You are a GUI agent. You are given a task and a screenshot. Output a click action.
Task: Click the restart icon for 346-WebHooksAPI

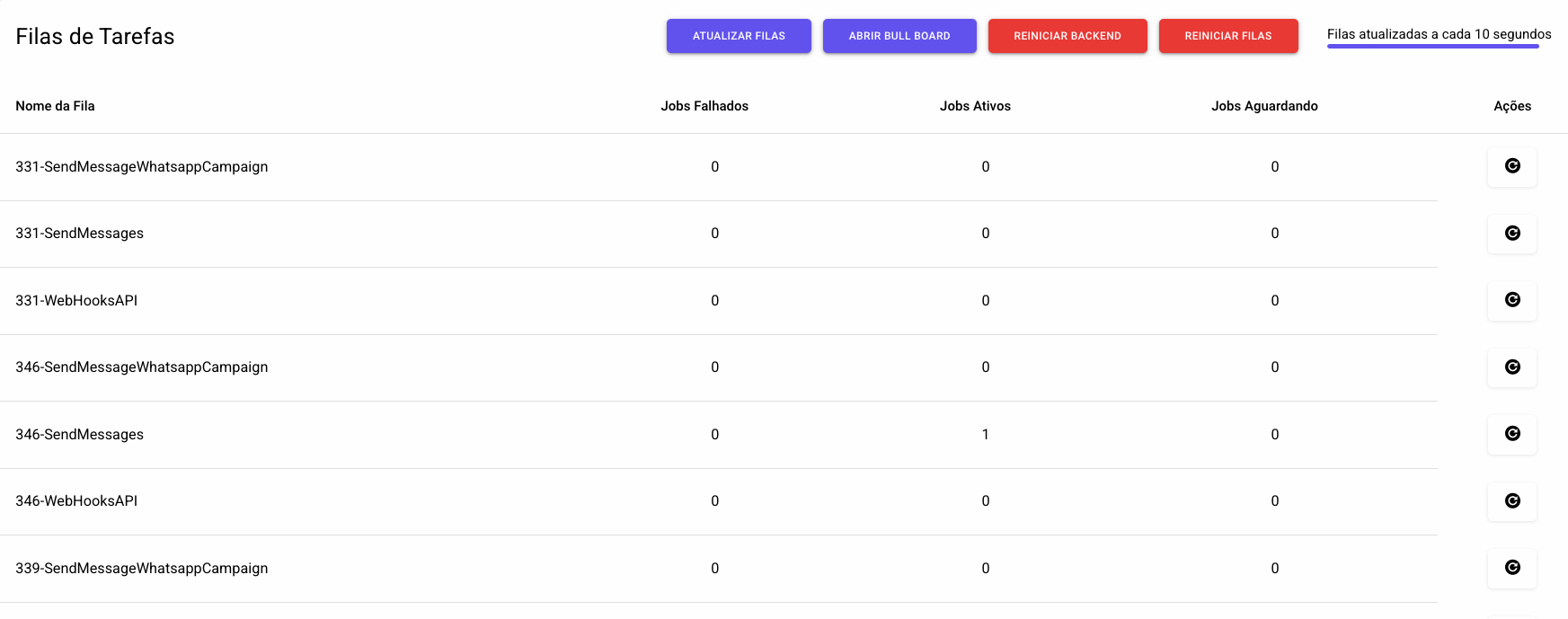point(1511,501)
